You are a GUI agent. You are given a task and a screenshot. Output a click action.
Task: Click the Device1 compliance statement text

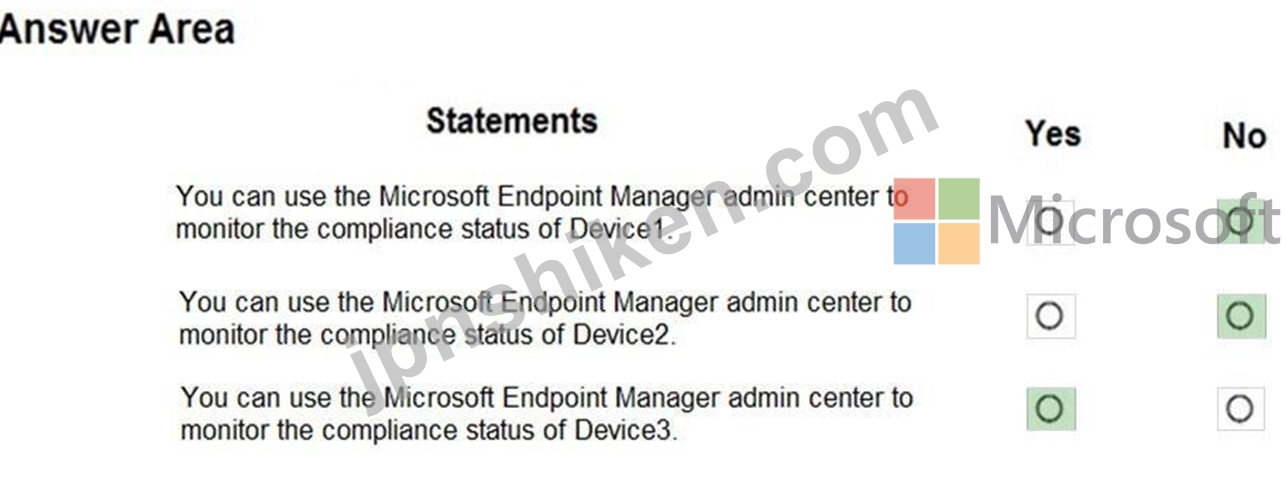[x=541, y=212]
